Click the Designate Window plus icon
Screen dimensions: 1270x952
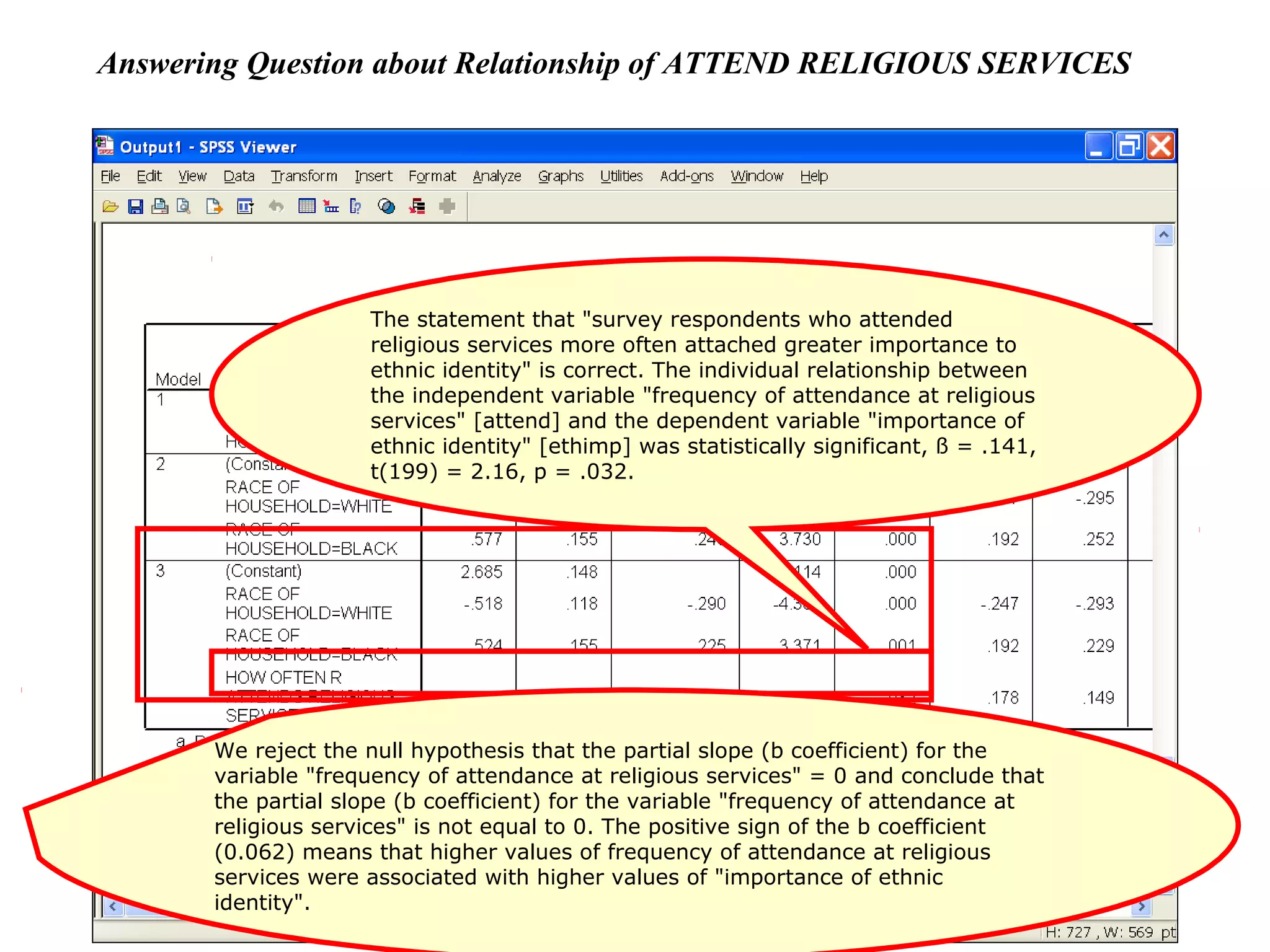[x=447, y=206]
